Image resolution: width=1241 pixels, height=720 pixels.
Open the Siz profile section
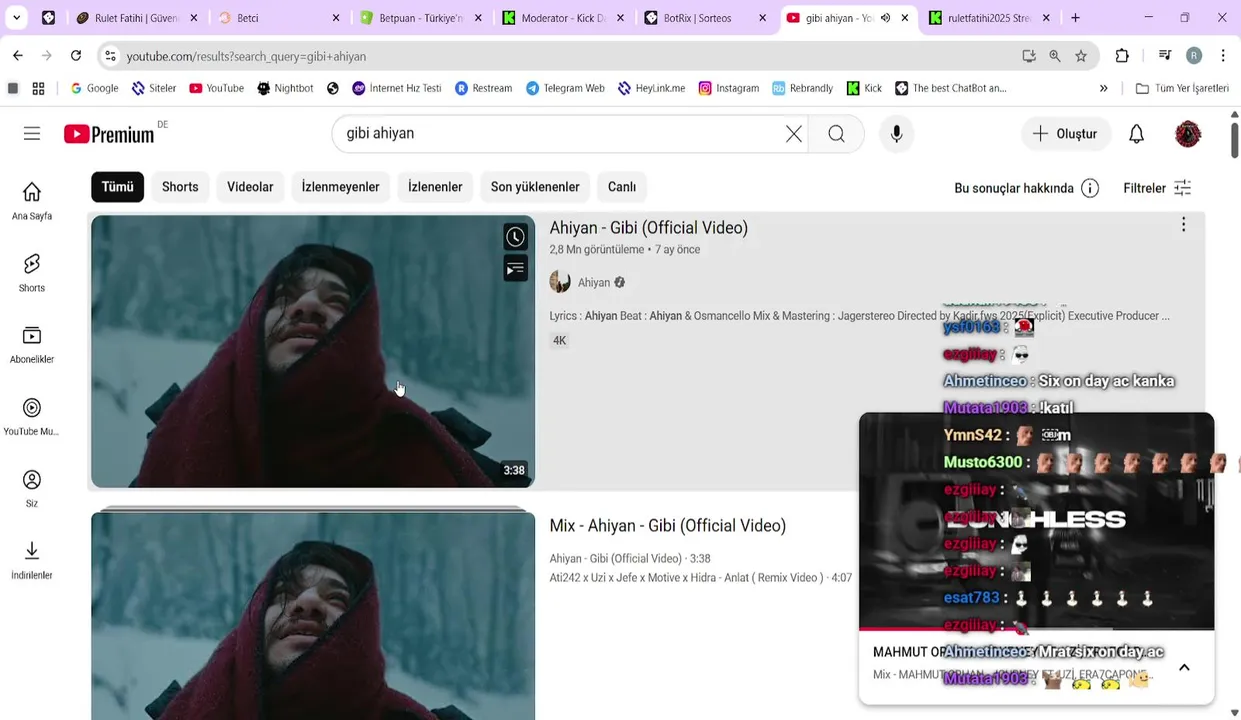coord(32,489)
